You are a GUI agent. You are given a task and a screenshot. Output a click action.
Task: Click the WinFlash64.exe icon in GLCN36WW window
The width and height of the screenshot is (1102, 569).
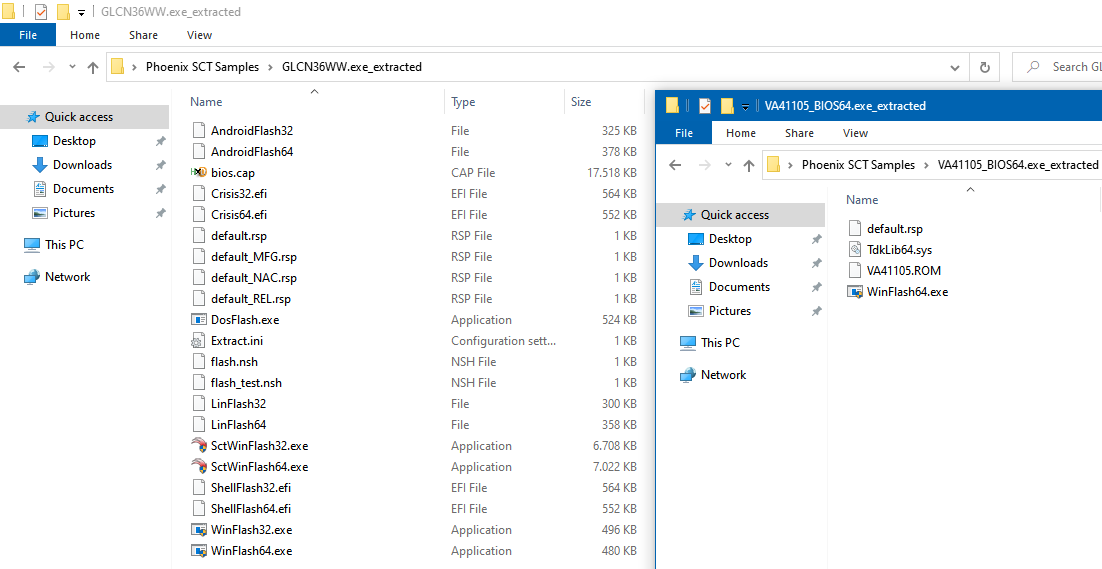click(x=199, y=551)
